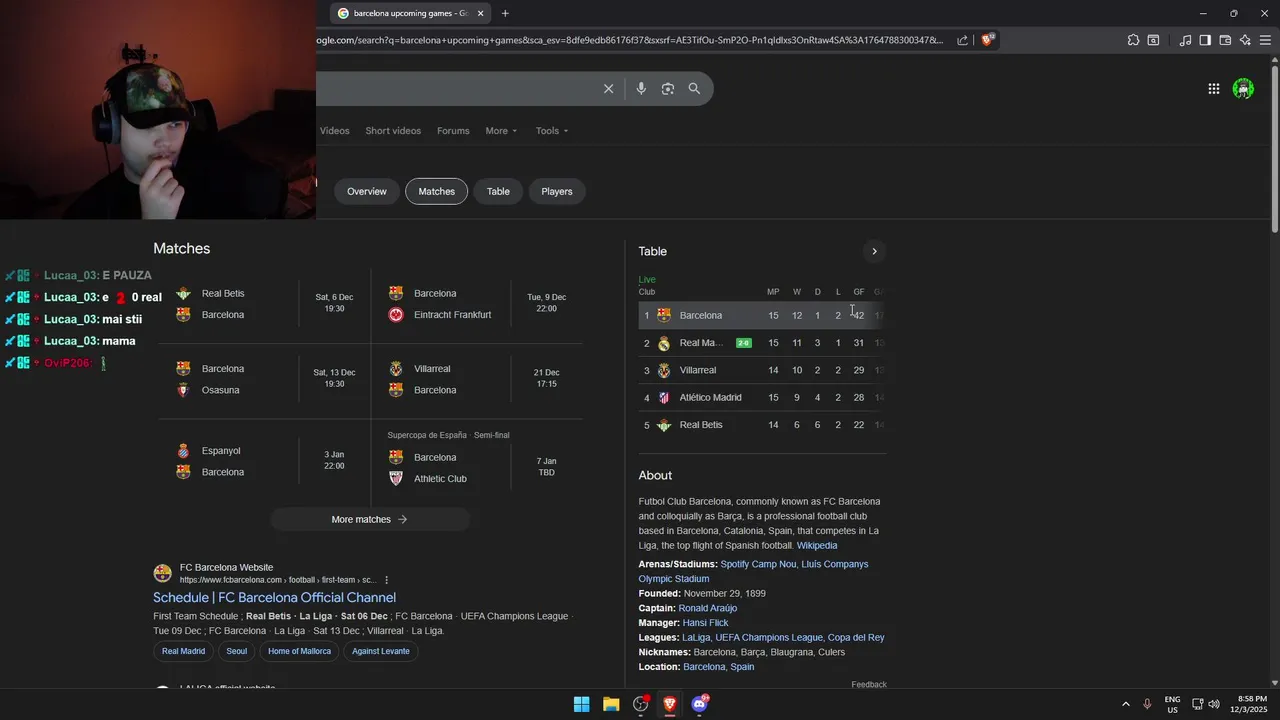Open Schedule | FC Barcelona Official Channel link

(274, 598)
